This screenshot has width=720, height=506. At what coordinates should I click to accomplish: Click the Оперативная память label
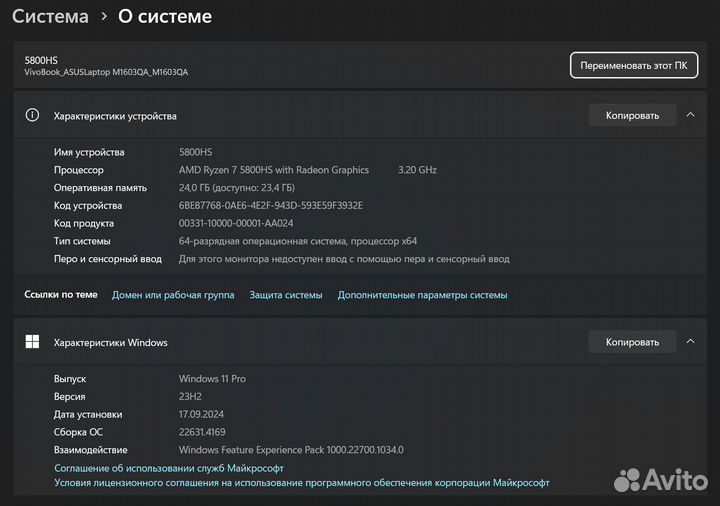(100, 188)
